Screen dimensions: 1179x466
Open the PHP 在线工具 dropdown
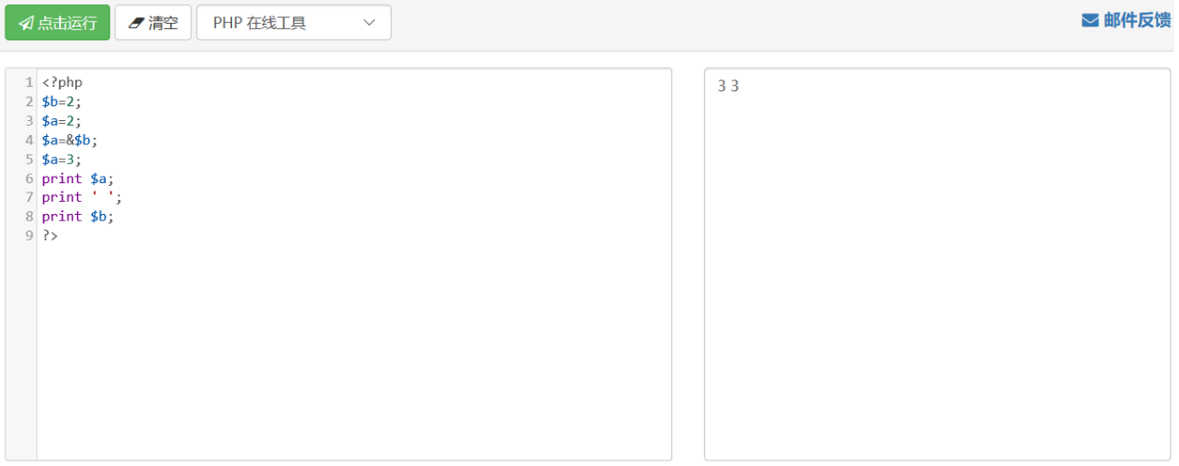[x=294, y=23]
